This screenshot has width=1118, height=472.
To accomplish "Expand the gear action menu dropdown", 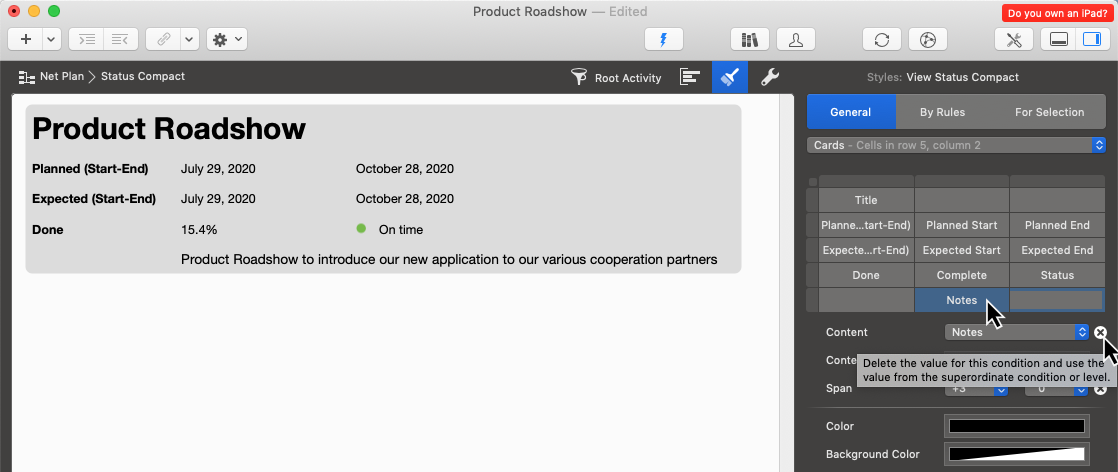I will click(x=226, y=39).
